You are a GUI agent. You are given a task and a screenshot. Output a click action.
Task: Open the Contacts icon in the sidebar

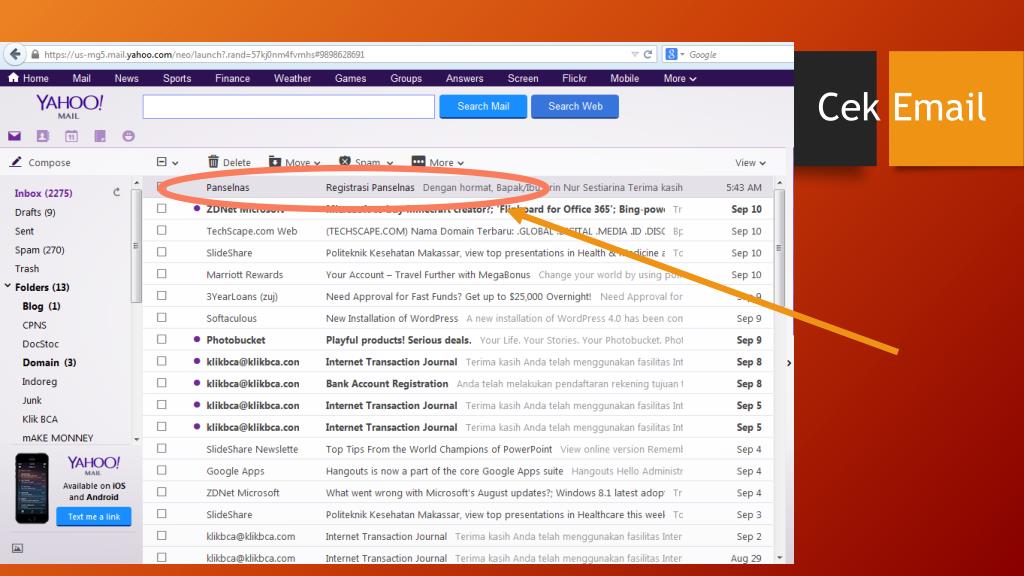[42, 136]
